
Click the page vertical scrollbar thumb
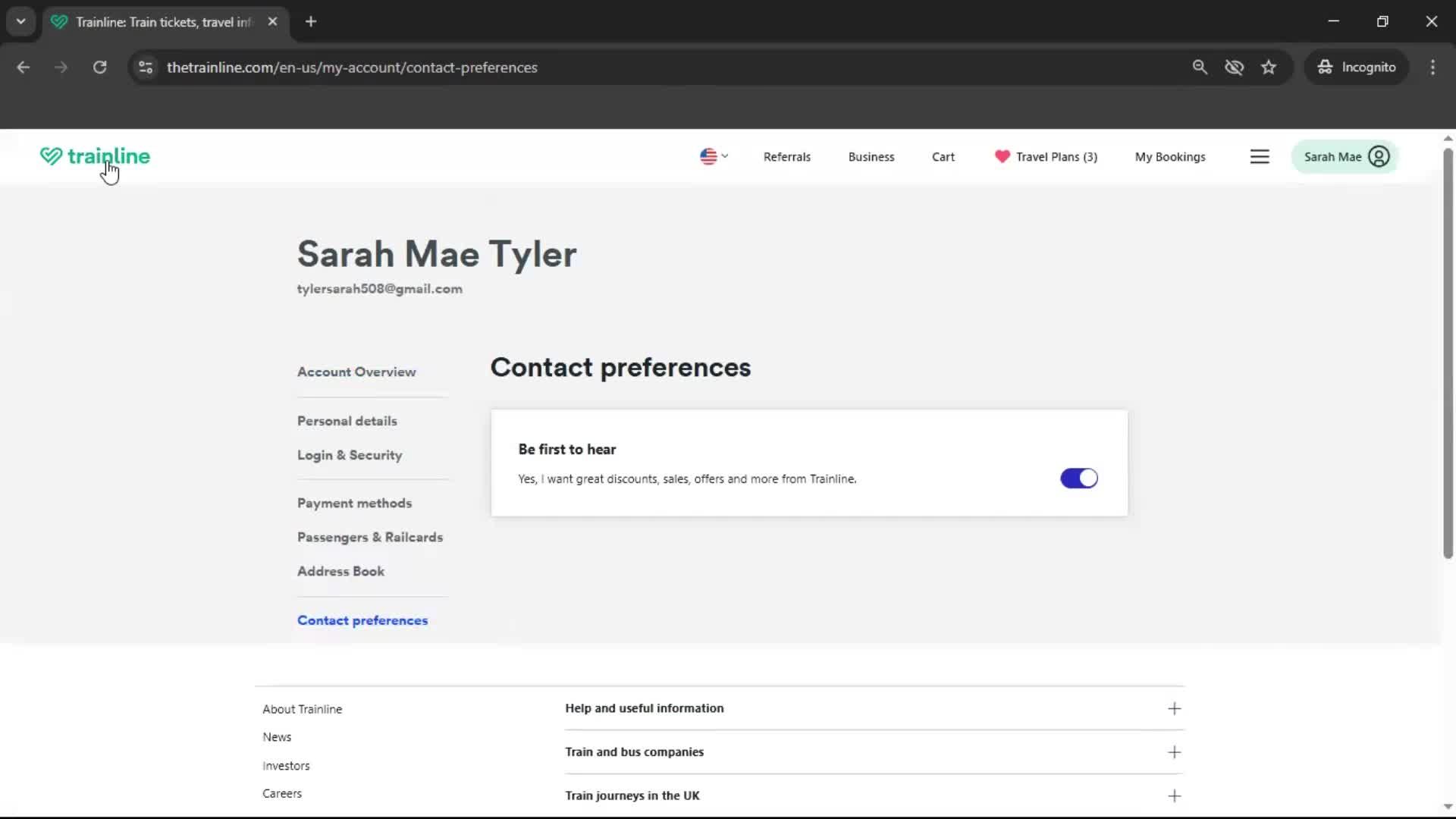pos(1448,353)
